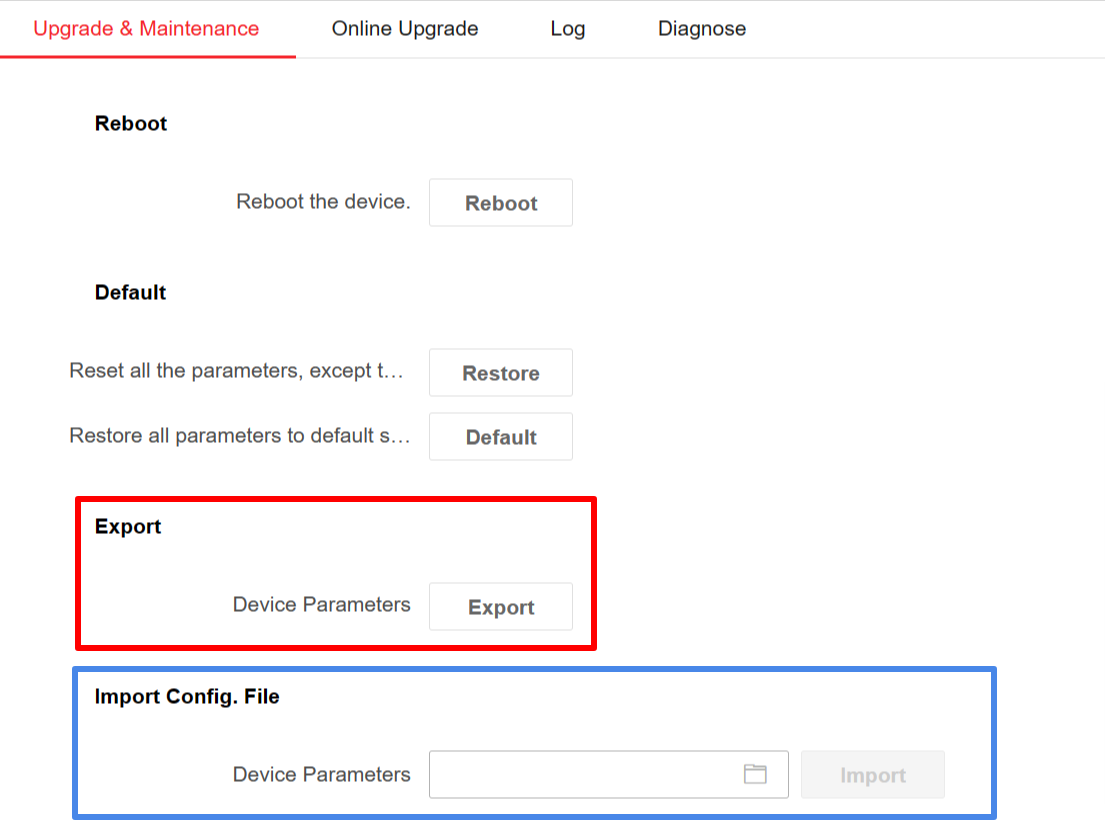Open the folder browse icon
The height and width of the screenshot is (831, 1105).
click(755, 774)
